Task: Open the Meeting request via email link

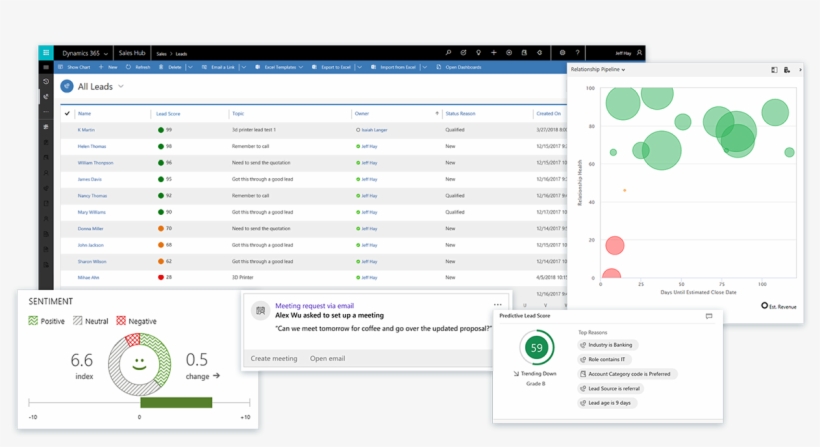Action: (314, 306)
